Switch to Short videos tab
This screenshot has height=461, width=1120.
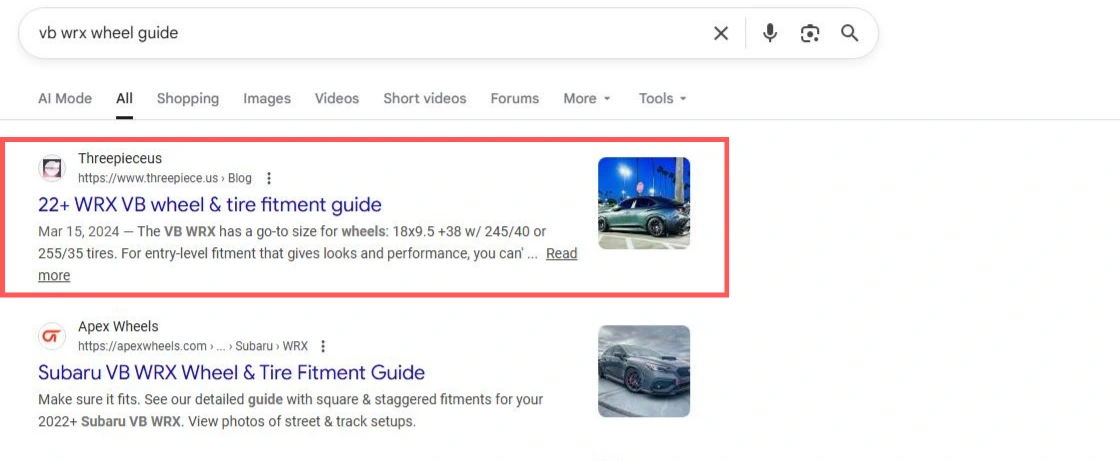pos(424,99)
